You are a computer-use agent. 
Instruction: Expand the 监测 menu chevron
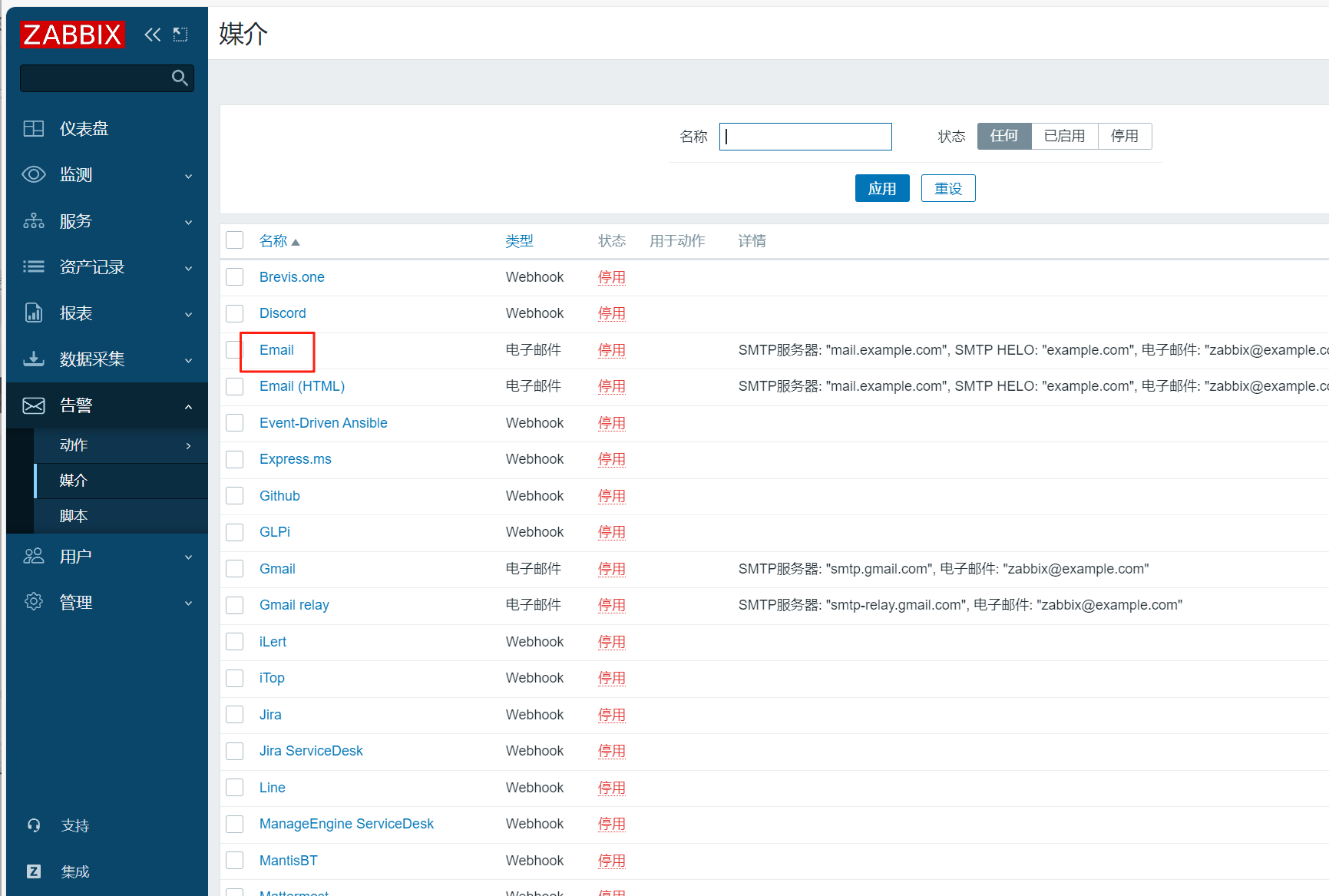click(189, 176)
